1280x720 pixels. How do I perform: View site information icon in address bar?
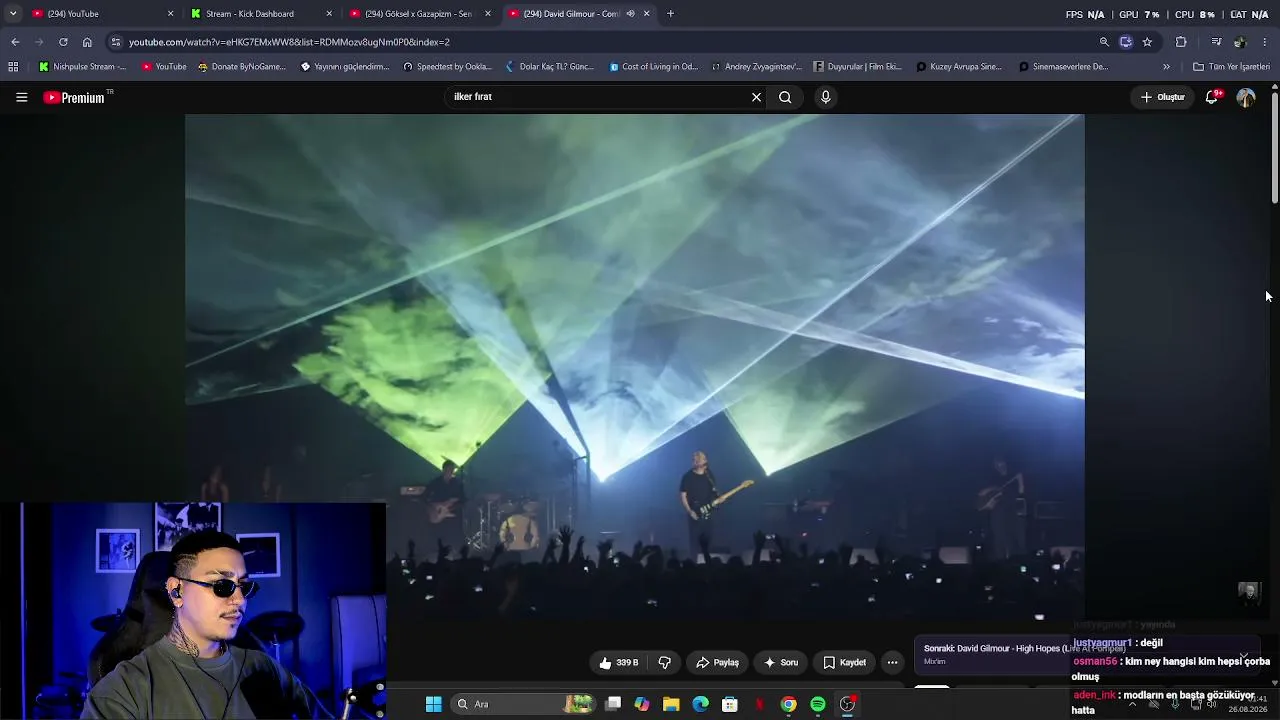pyautogui.click(x=116, y=42)
